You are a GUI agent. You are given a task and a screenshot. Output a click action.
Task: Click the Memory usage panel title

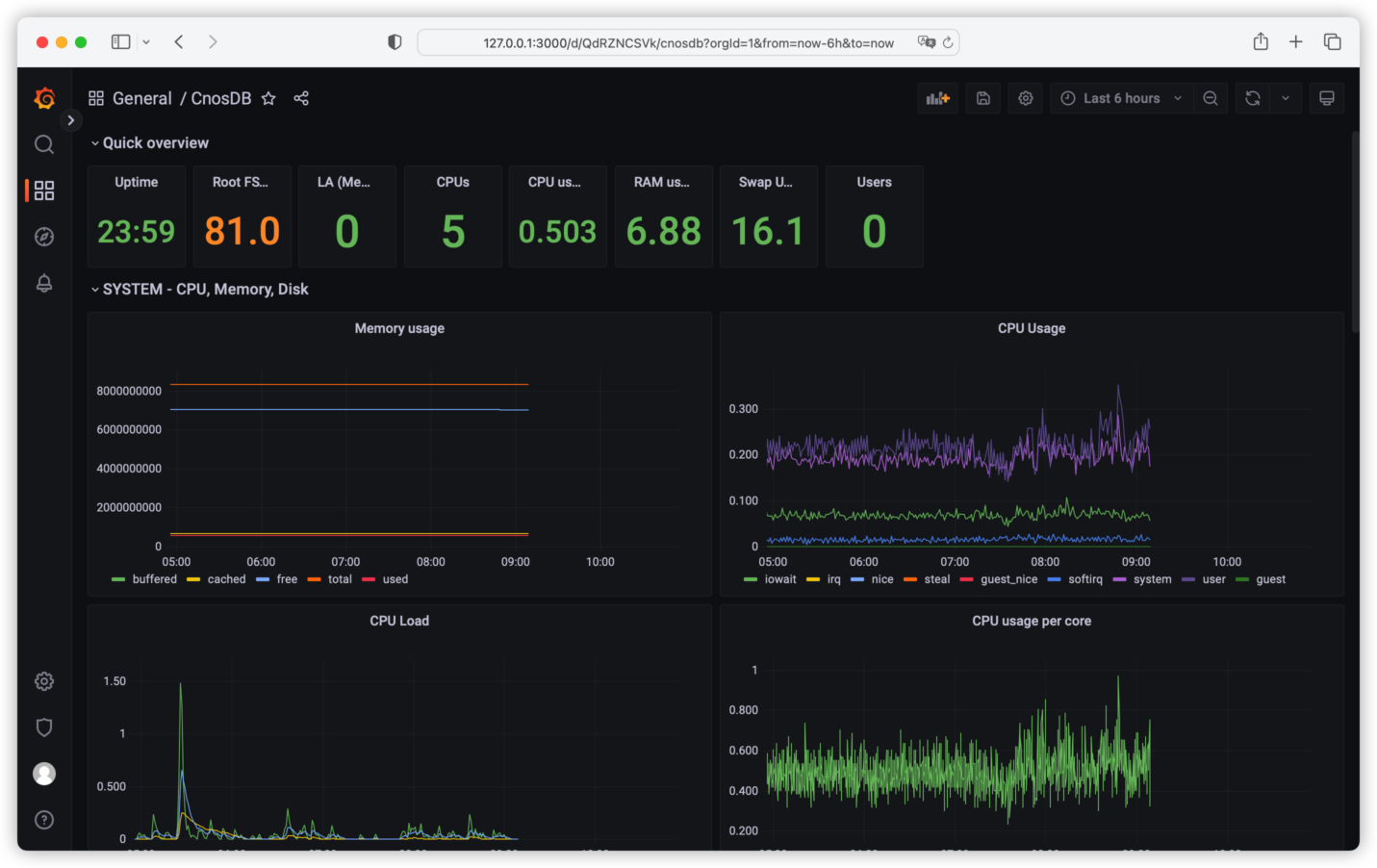[399, 328]
